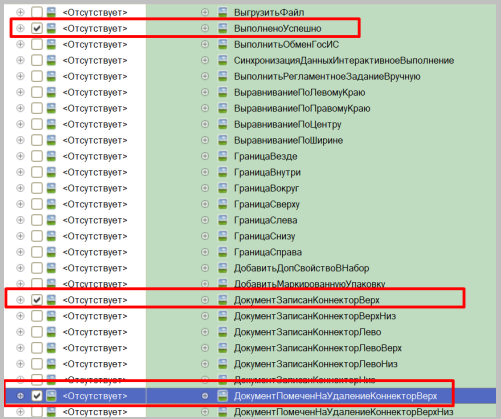This screenshot has height=419, width=501.
Task: Click the picture icon beside ВыполненоУспешно
Action: 222,28
